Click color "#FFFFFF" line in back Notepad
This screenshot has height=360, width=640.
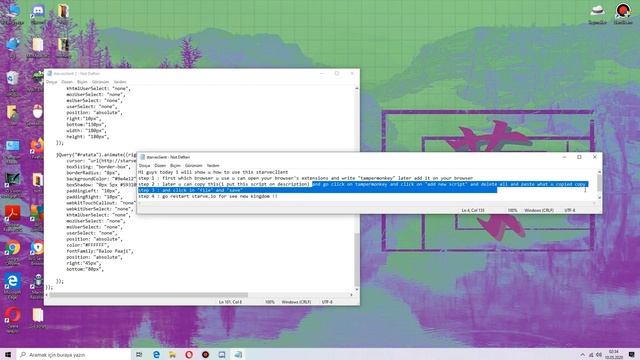[88, 245]
